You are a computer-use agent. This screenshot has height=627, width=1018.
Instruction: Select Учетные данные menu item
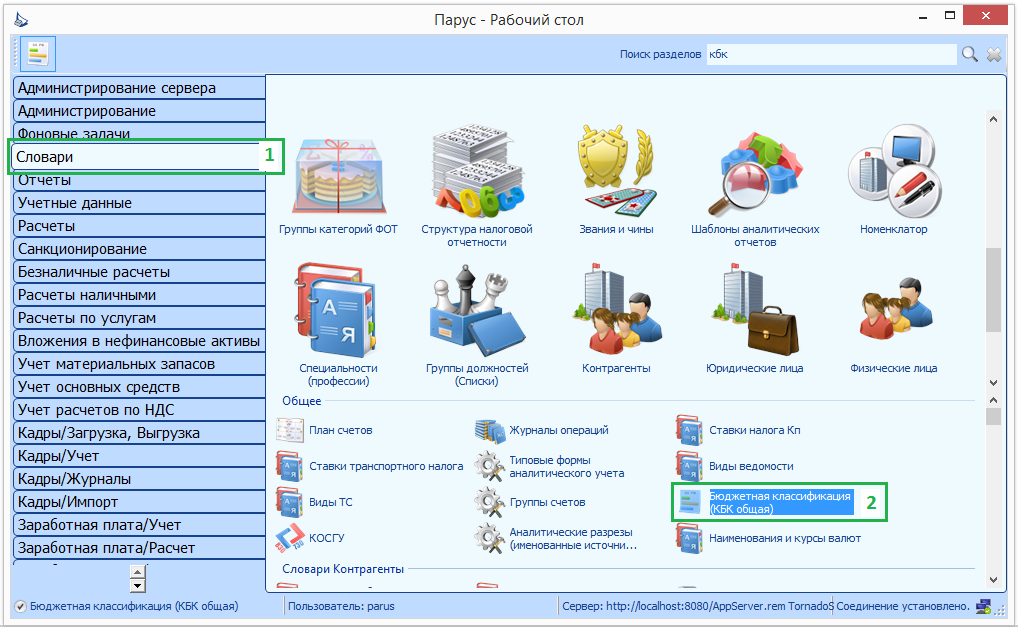[x=139, y=203]
